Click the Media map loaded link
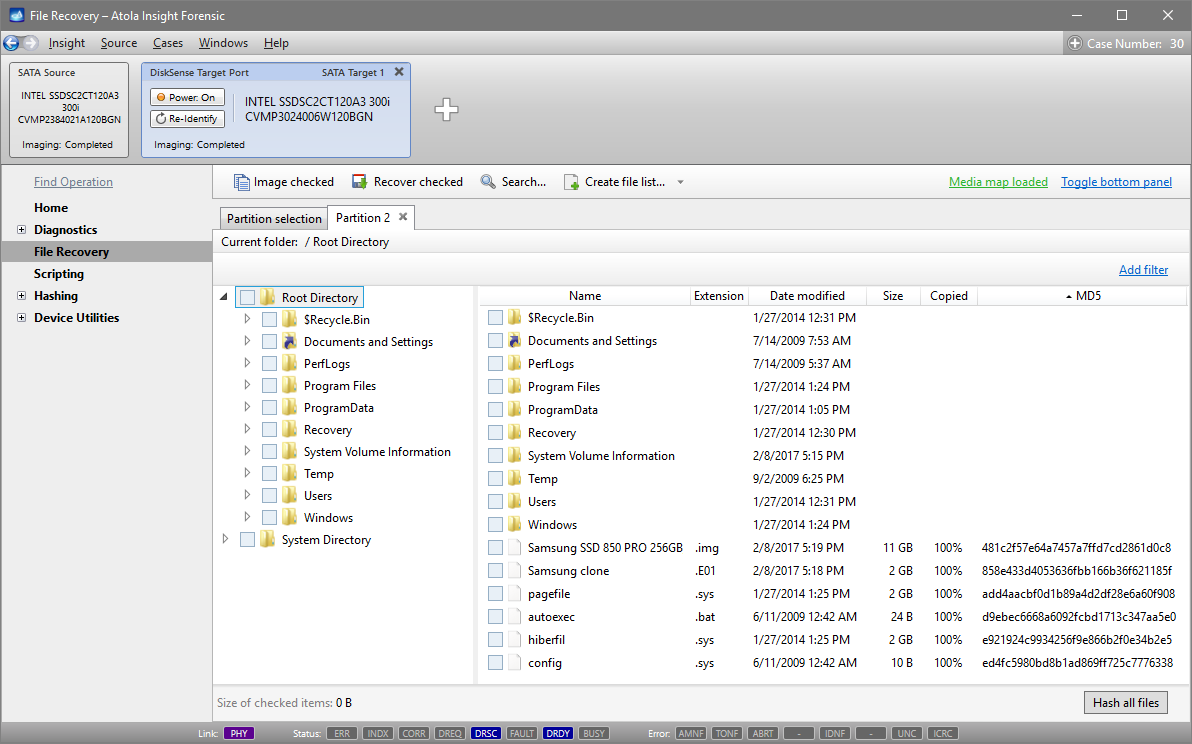 tap(997, 181)
